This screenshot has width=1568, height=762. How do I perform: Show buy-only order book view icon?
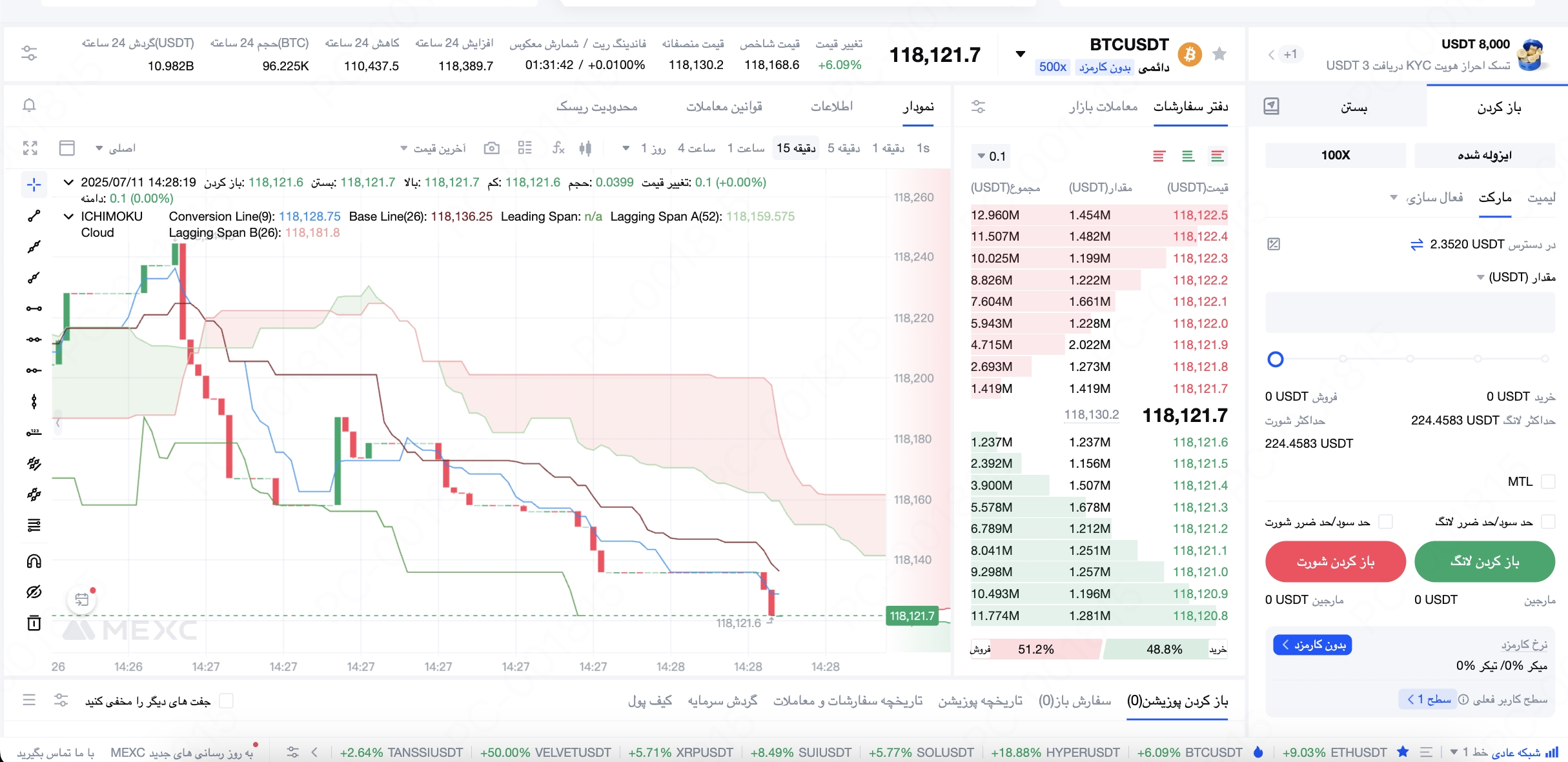coord(1188,155)
